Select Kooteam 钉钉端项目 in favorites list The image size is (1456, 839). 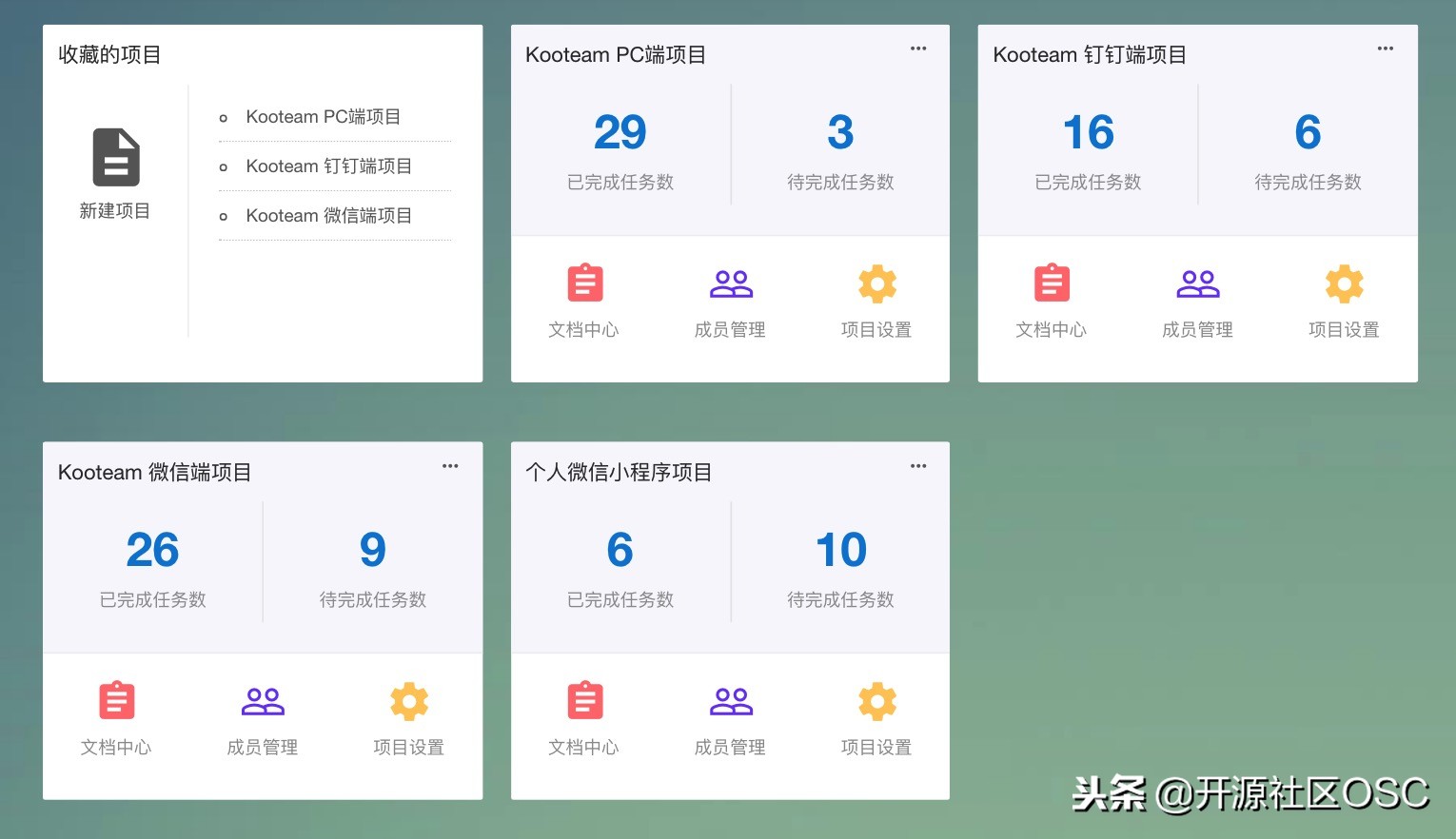pyautogui.click(x=328, y=166)
